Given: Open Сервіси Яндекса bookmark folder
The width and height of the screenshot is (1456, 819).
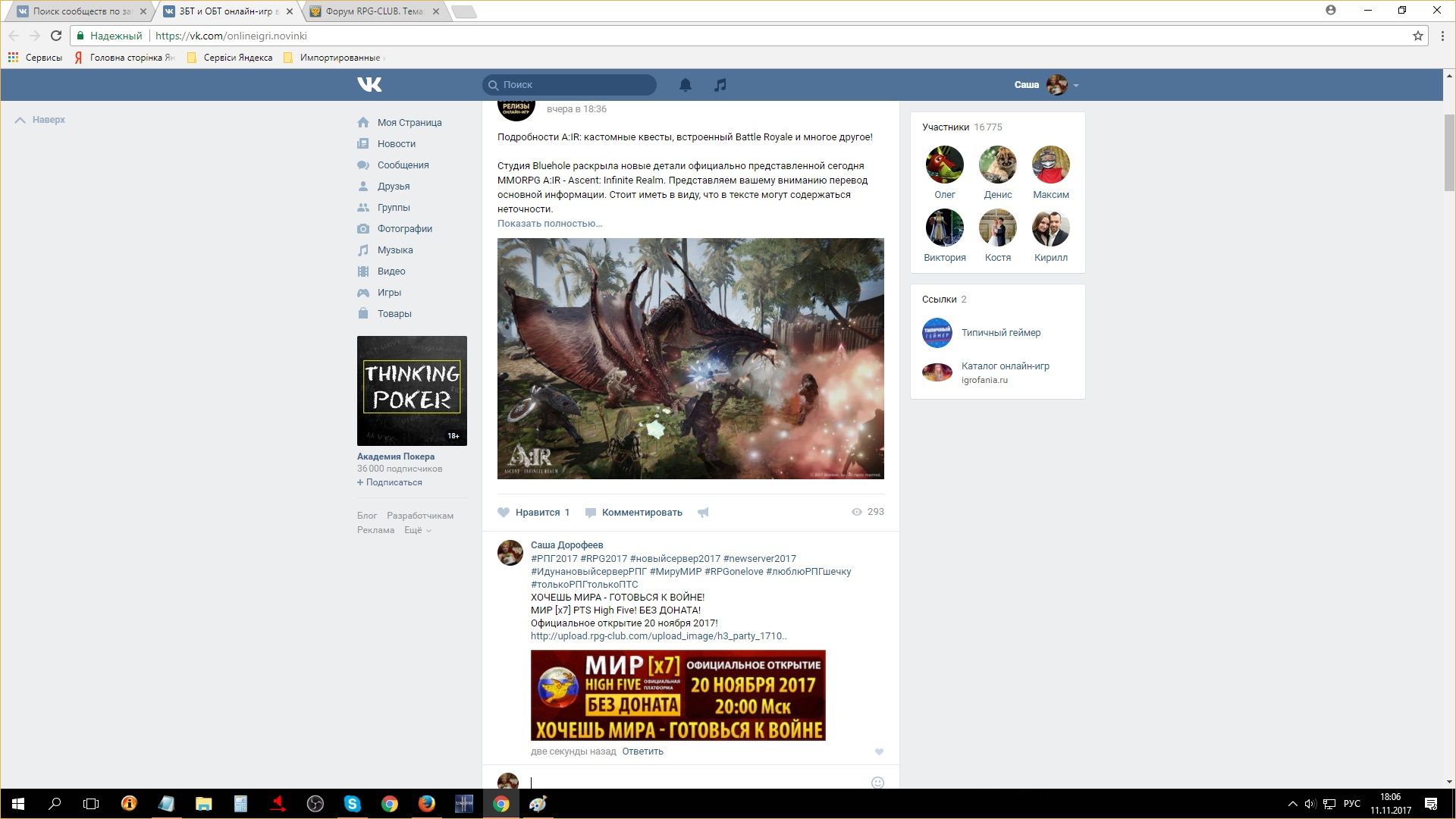Looking at the screenshot, I should click(x=229, y=58).
